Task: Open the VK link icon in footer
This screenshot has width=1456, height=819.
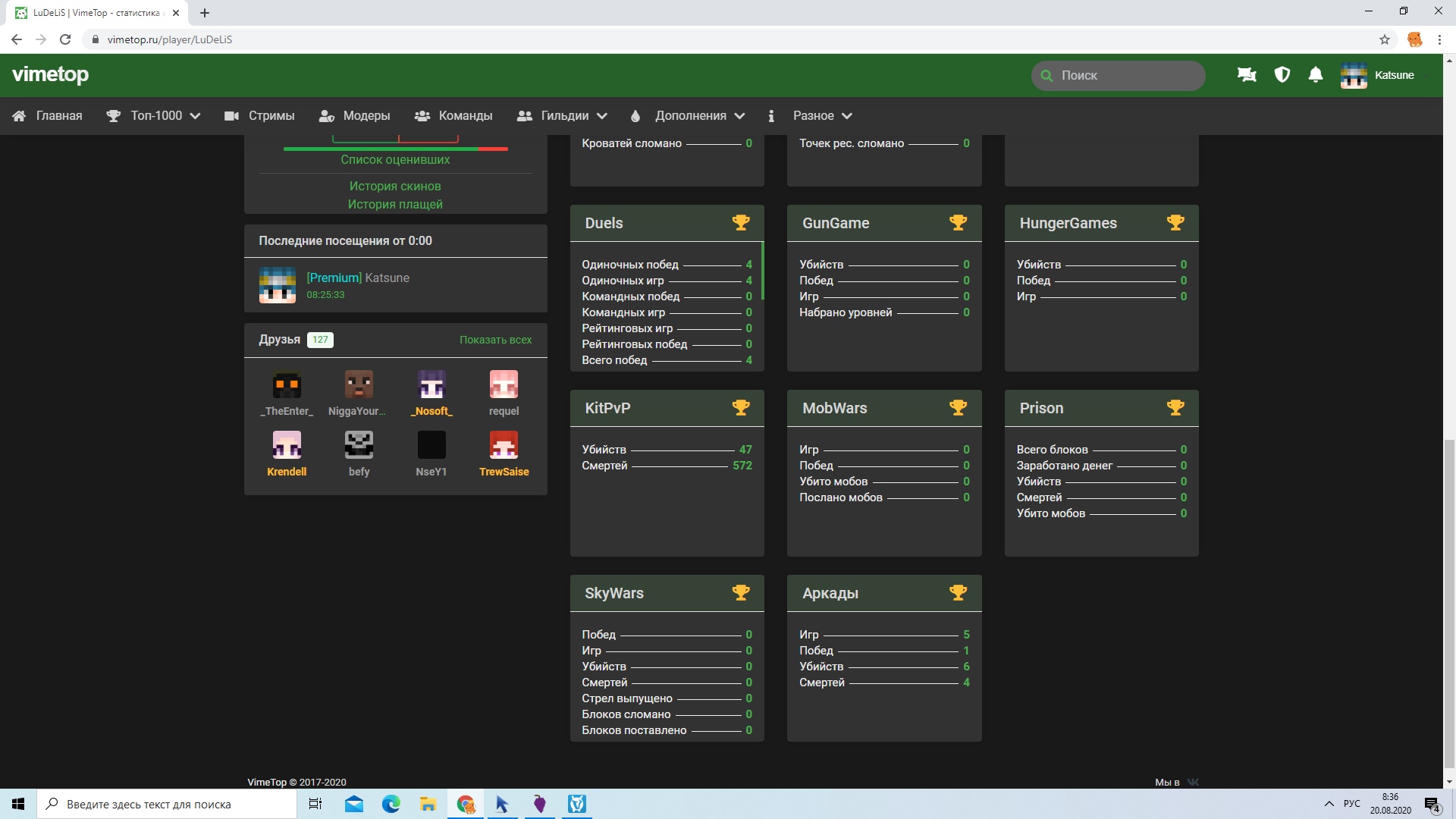Action: pos(1193,782)
